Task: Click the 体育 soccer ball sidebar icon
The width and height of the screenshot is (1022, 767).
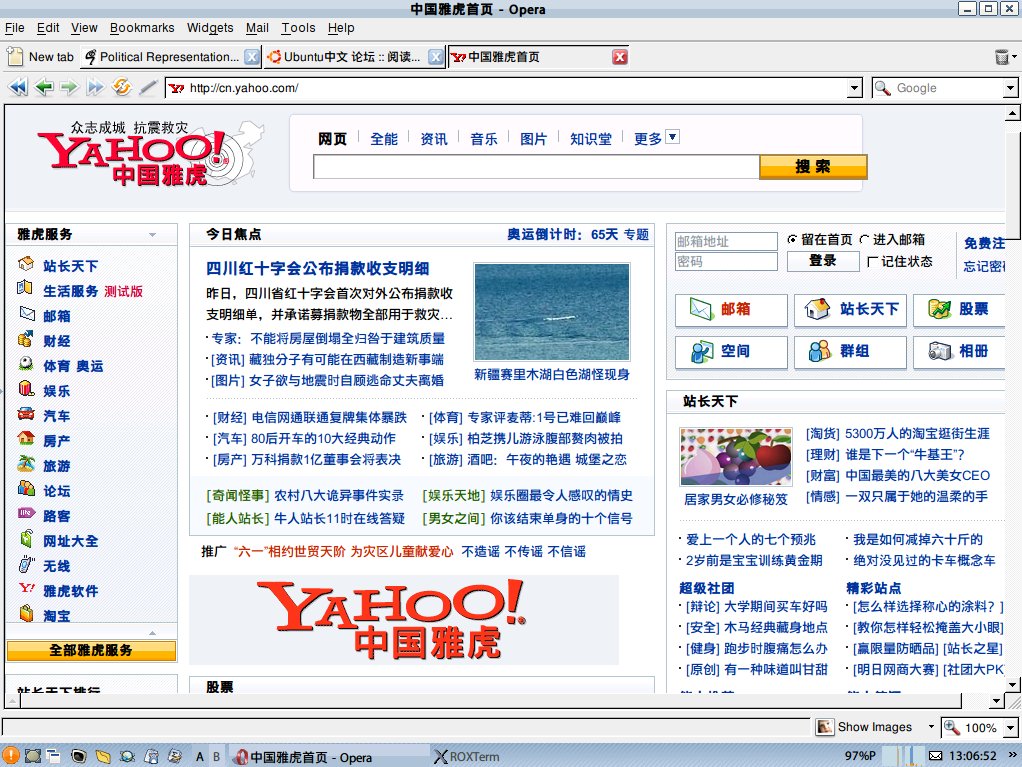Action: click(26, 364)
